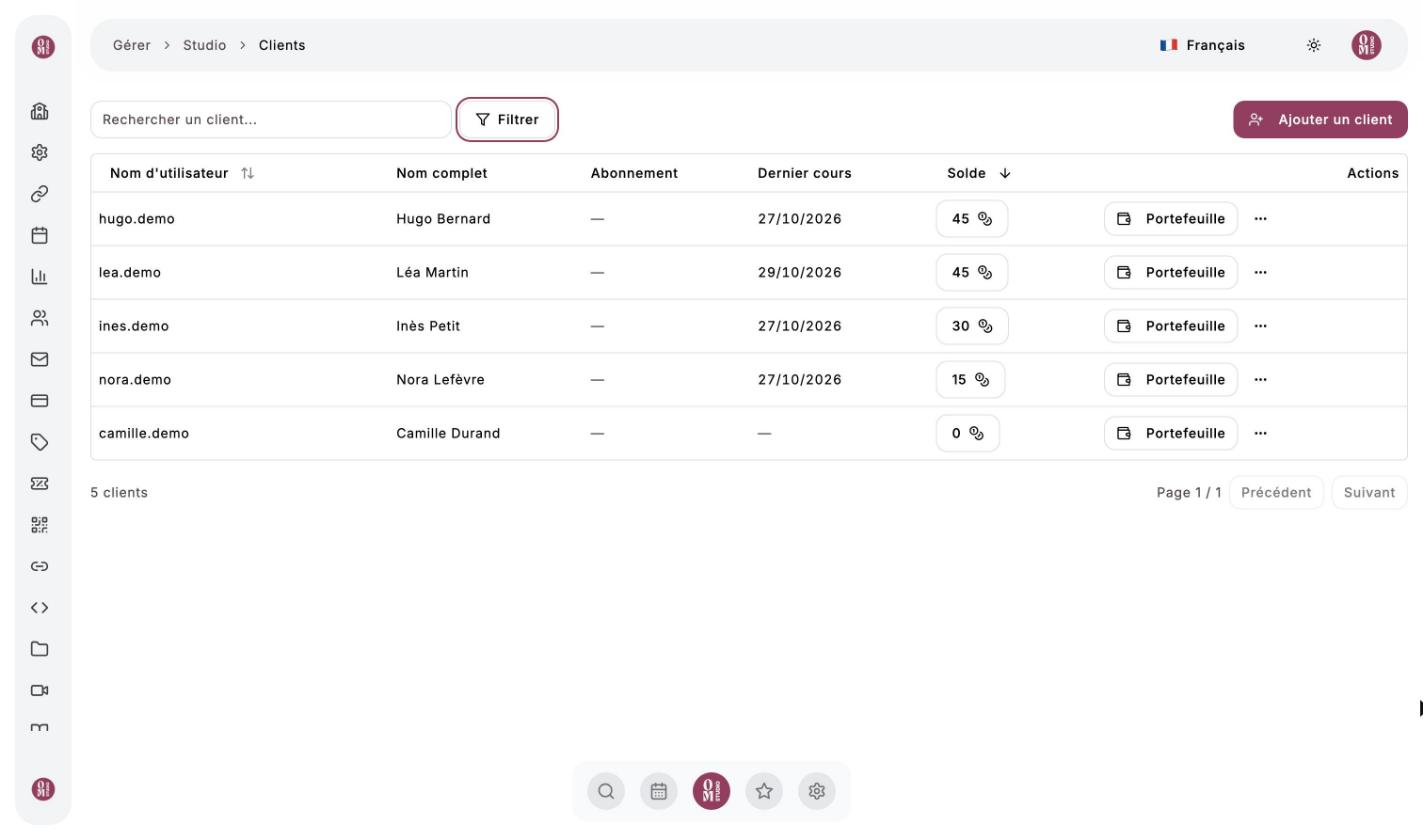
Task: Click the gear icon in bottom dock
Action: click(x=817, y=791)
